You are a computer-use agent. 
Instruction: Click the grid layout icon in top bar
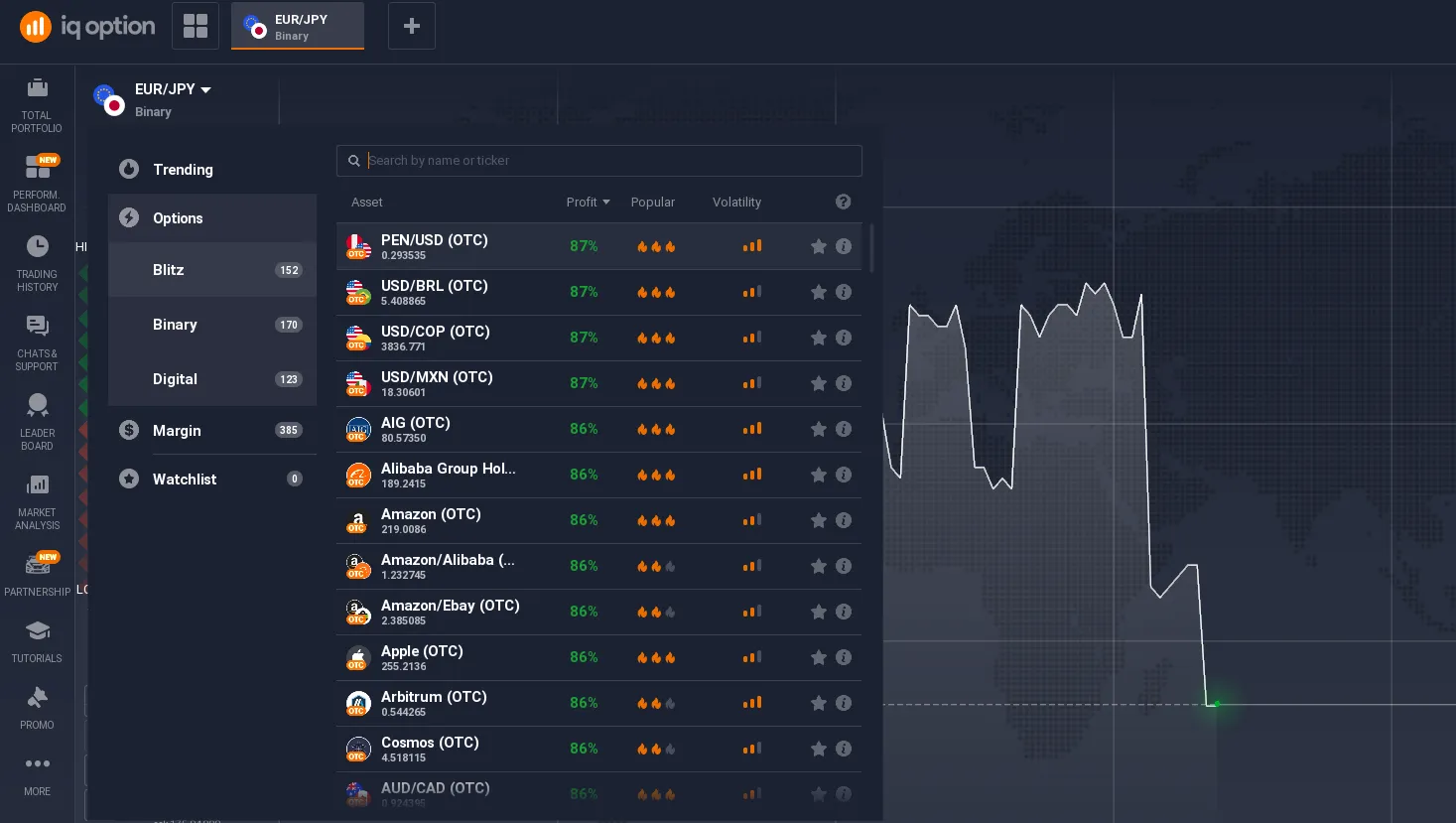[196, 26]
